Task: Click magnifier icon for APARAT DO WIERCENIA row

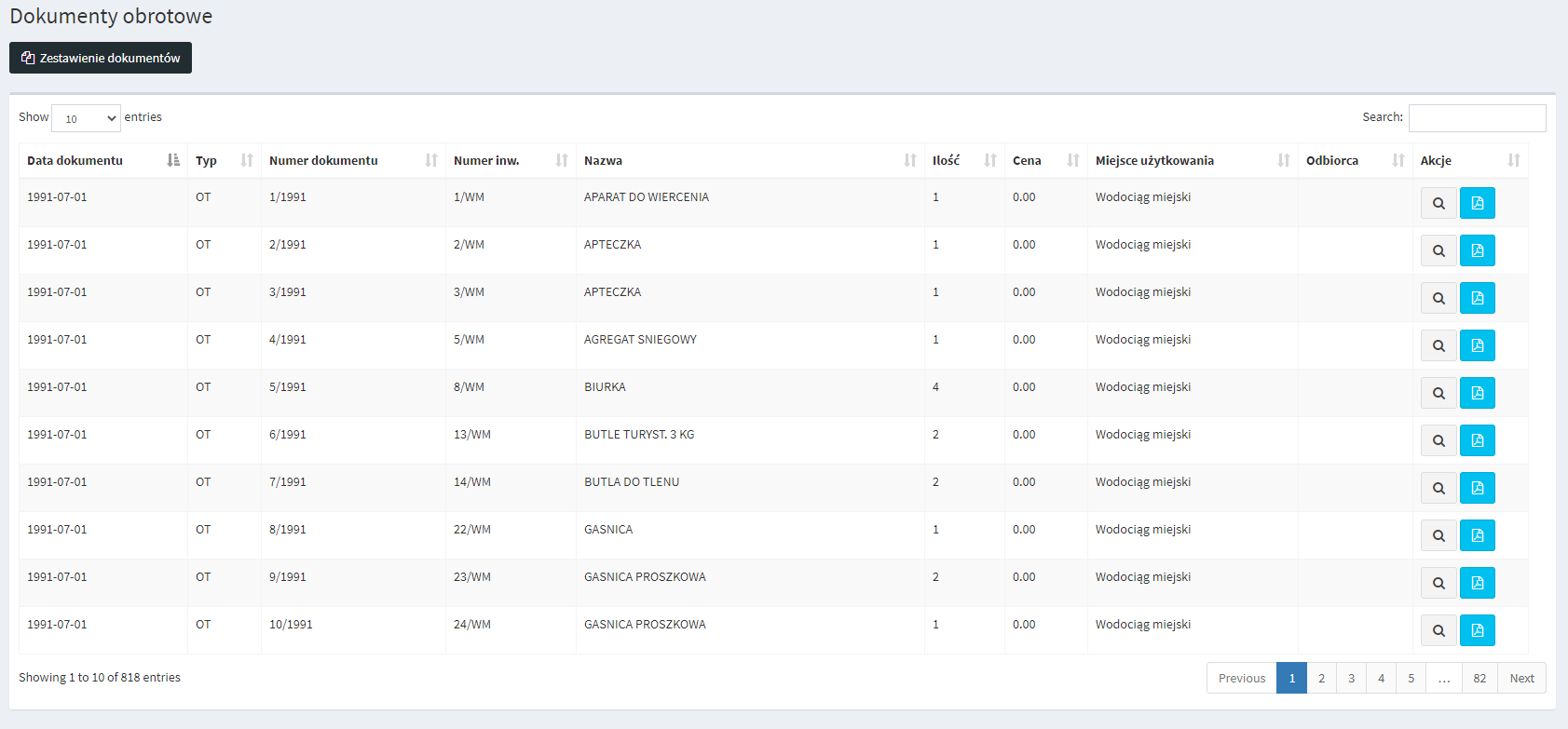Action: pos(1438,203)
